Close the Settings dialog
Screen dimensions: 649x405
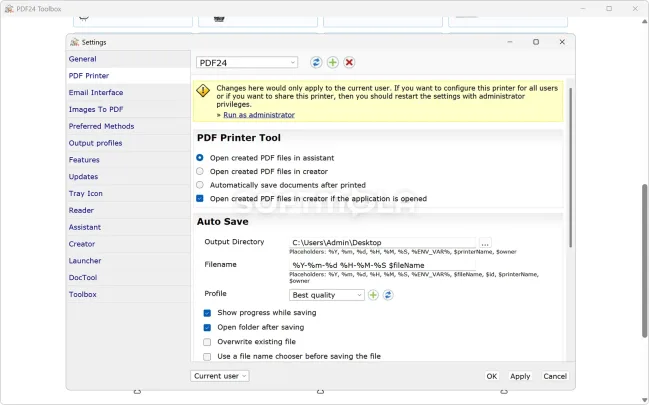(x=562, y=42)
